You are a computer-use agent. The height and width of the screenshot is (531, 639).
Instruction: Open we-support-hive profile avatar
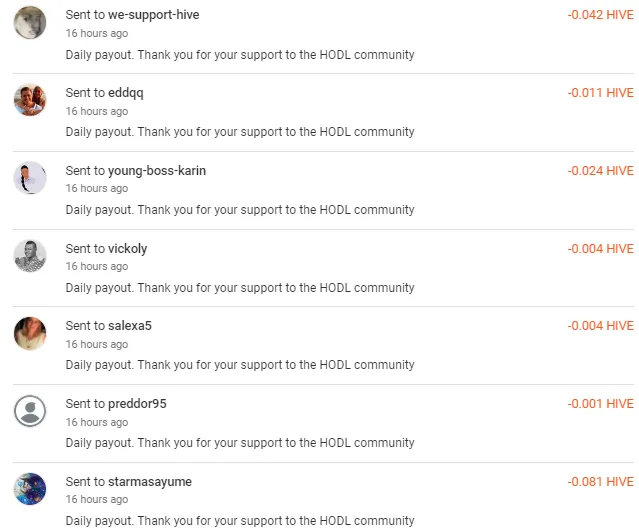[x=30, y=23]
